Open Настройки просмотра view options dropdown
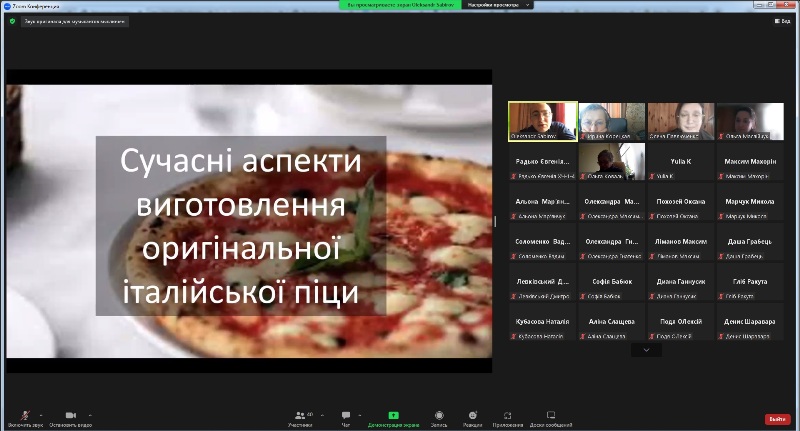800x431 pixels. point(497,5)
